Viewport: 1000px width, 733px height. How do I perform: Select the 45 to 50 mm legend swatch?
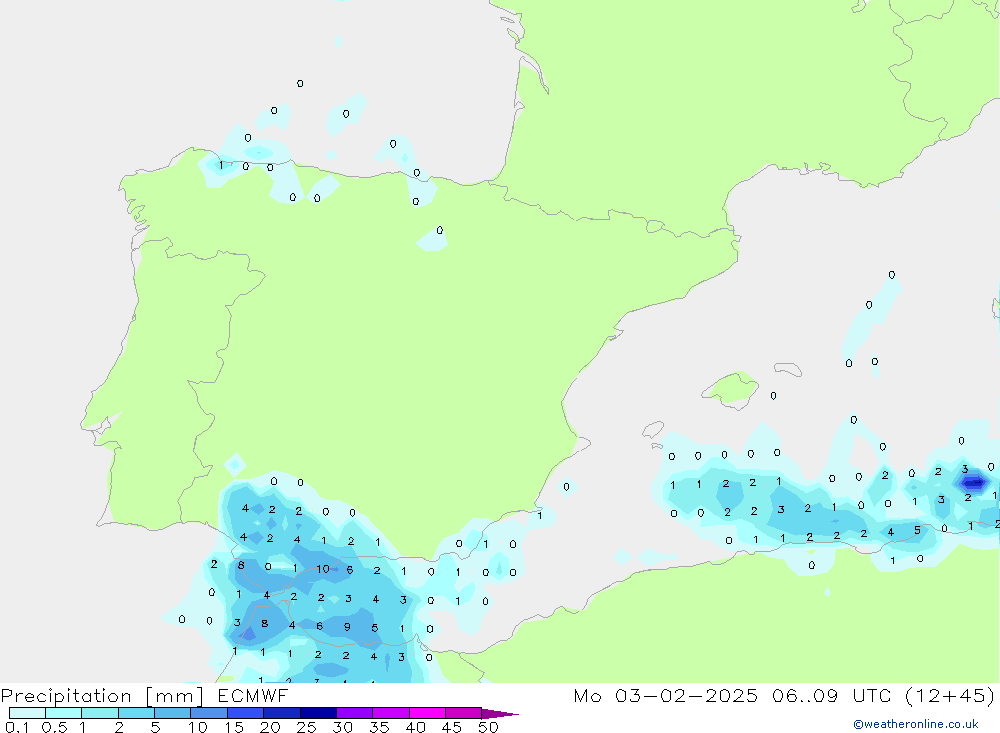463,713
